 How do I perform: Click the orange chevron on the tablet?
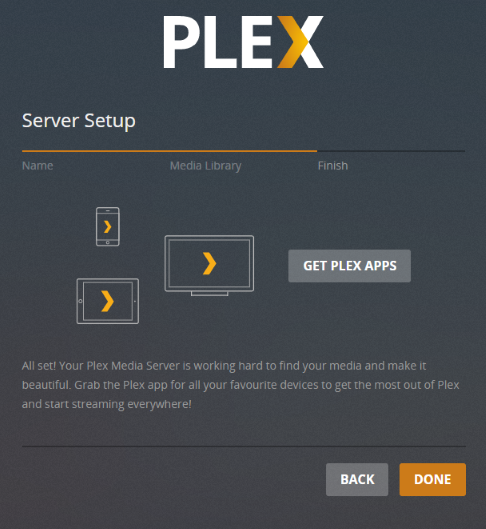[108, 301]
